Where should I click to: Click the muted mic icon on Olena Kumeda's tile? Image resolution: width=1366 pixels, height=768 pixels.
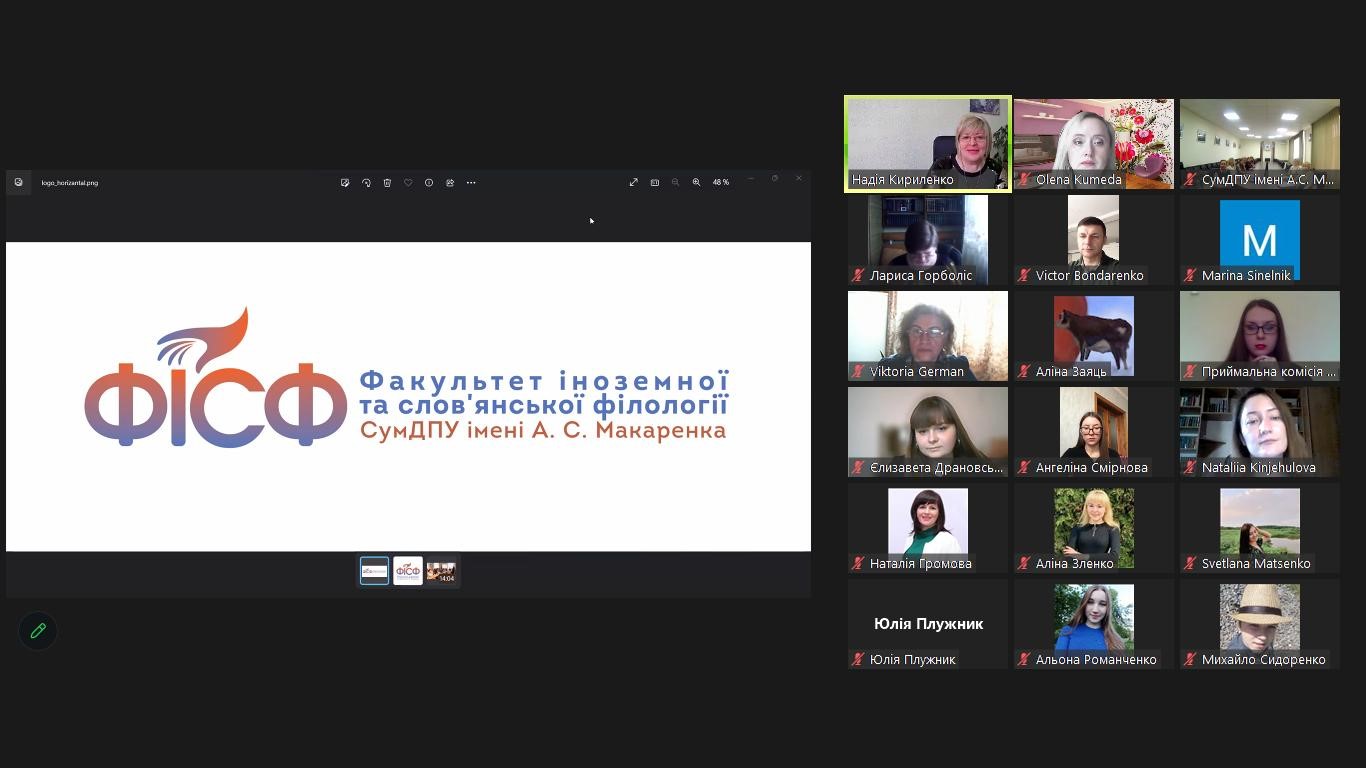tap(1024, 180)
